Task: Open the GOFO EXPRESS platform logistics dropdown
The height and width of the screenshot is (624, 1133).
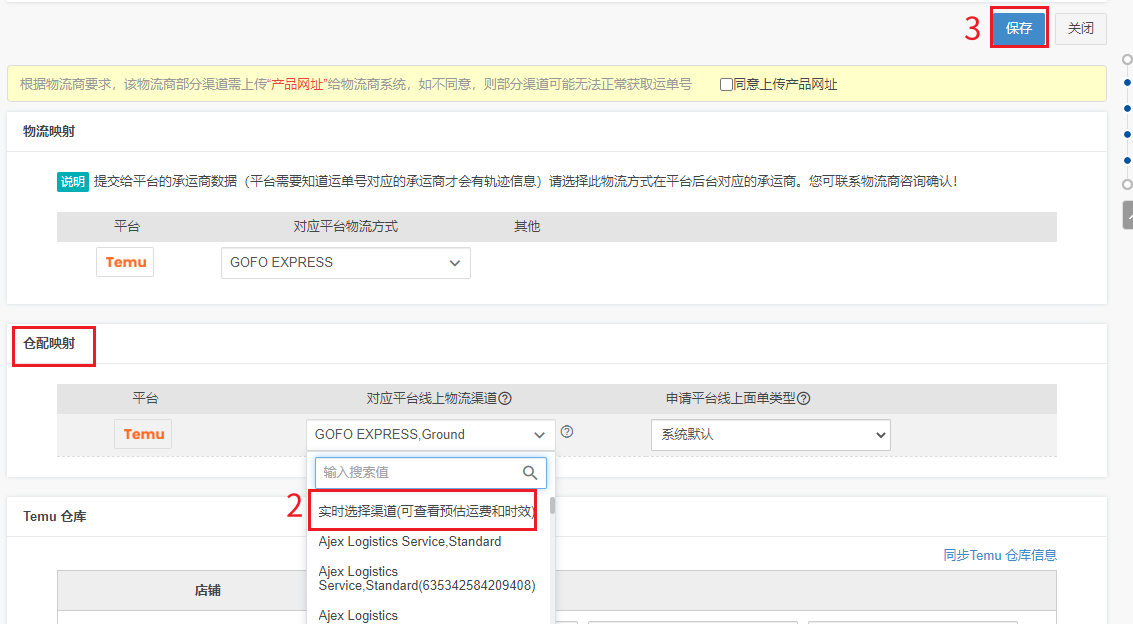Action: (x=345, y=263)
